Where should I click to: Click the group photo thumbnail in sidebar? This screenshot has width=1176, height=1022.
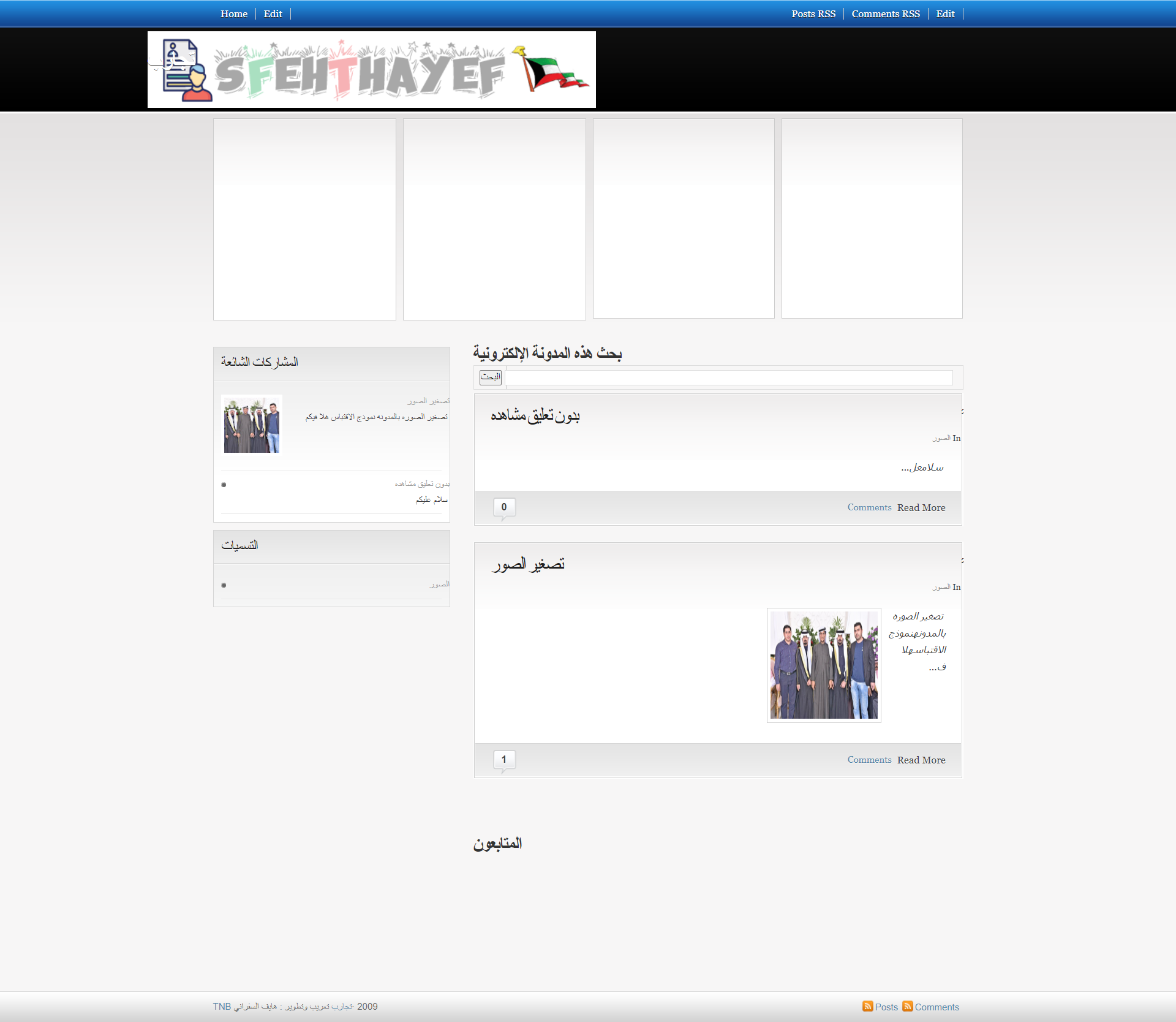(252, 425)
